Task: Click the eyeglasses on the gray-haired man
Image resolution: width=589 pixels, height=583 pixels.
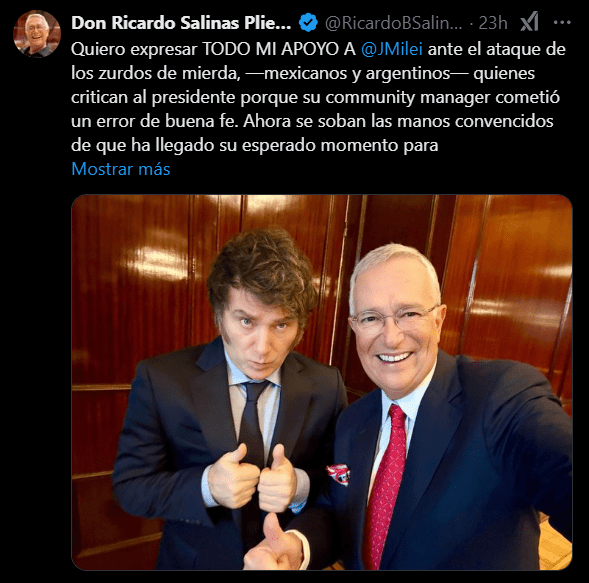Action: pos(394,319)
